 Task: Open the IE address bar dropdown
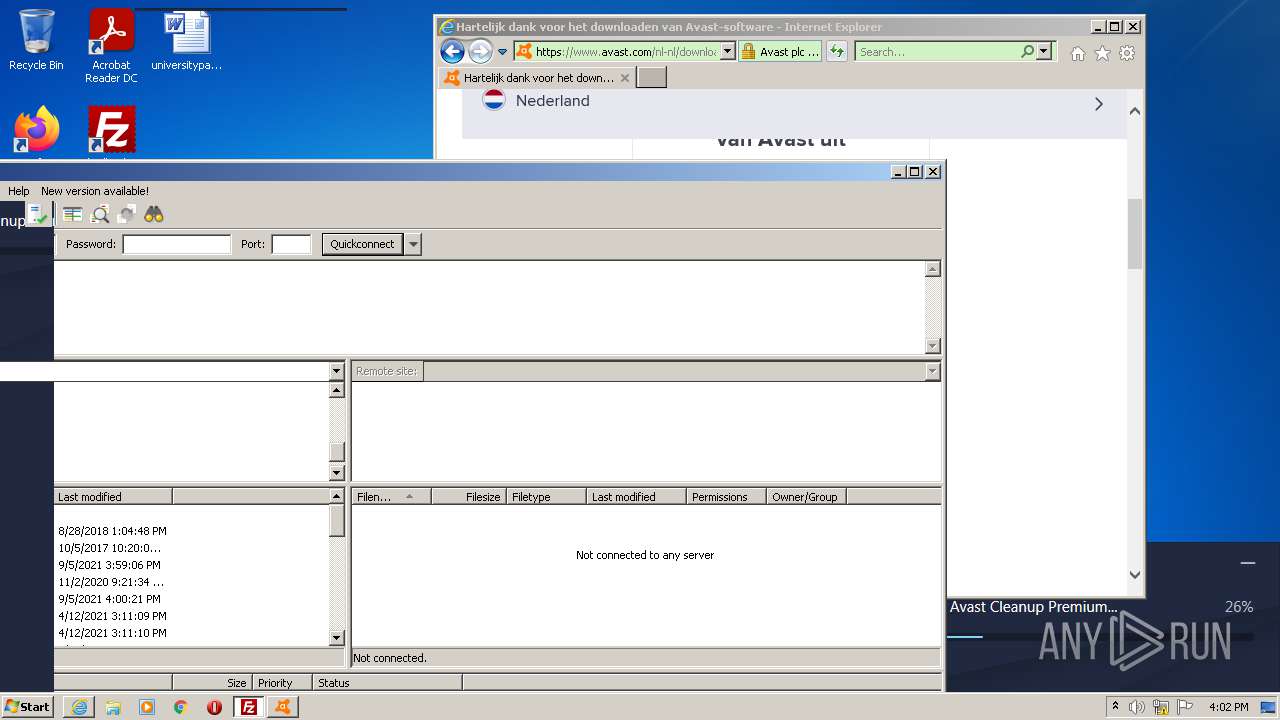pyautogui.click(x=727, y=52)
